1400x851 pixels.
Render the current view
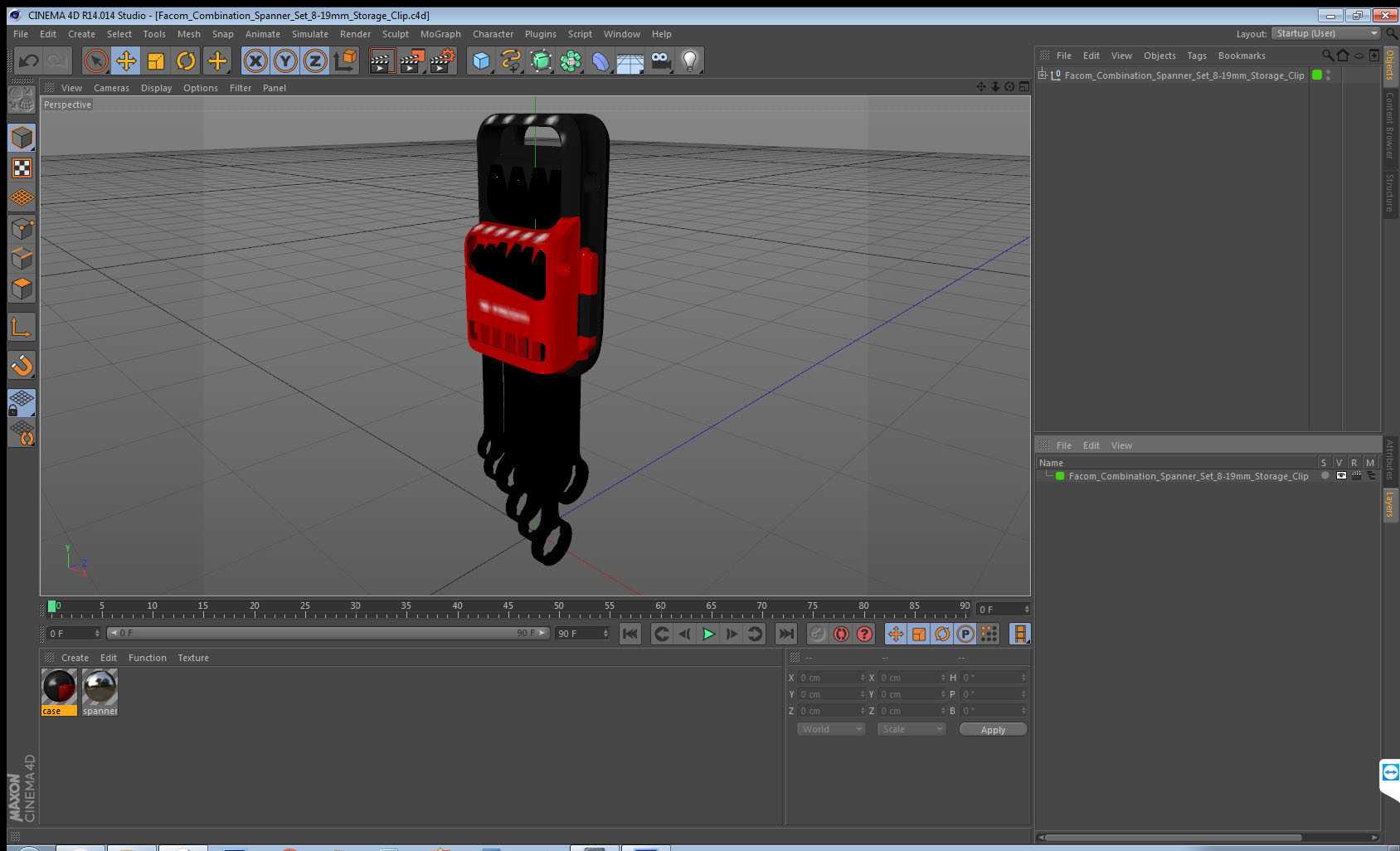382,61
